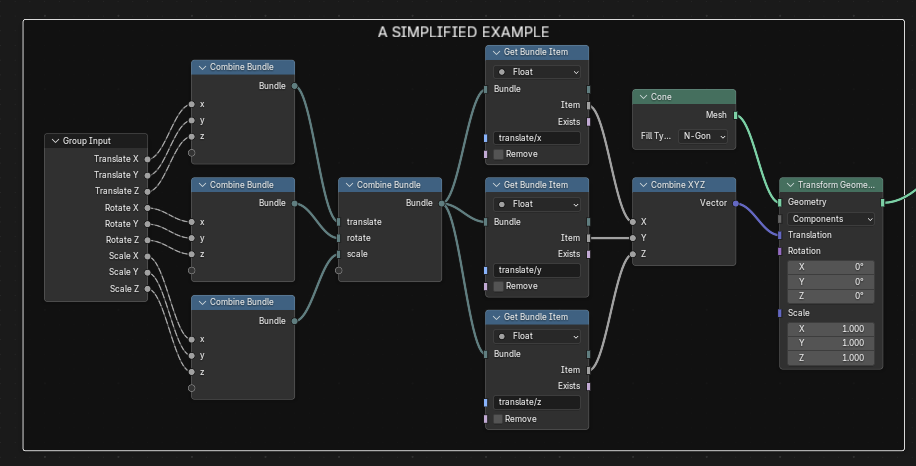Click Rotation Y value field

tap(831, 281)
